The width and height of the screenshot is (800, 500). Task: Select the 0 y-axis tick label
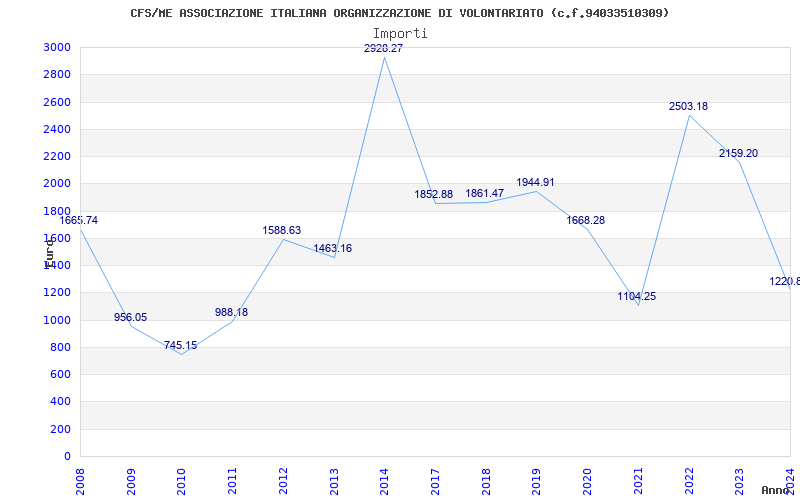click(68, 457)
